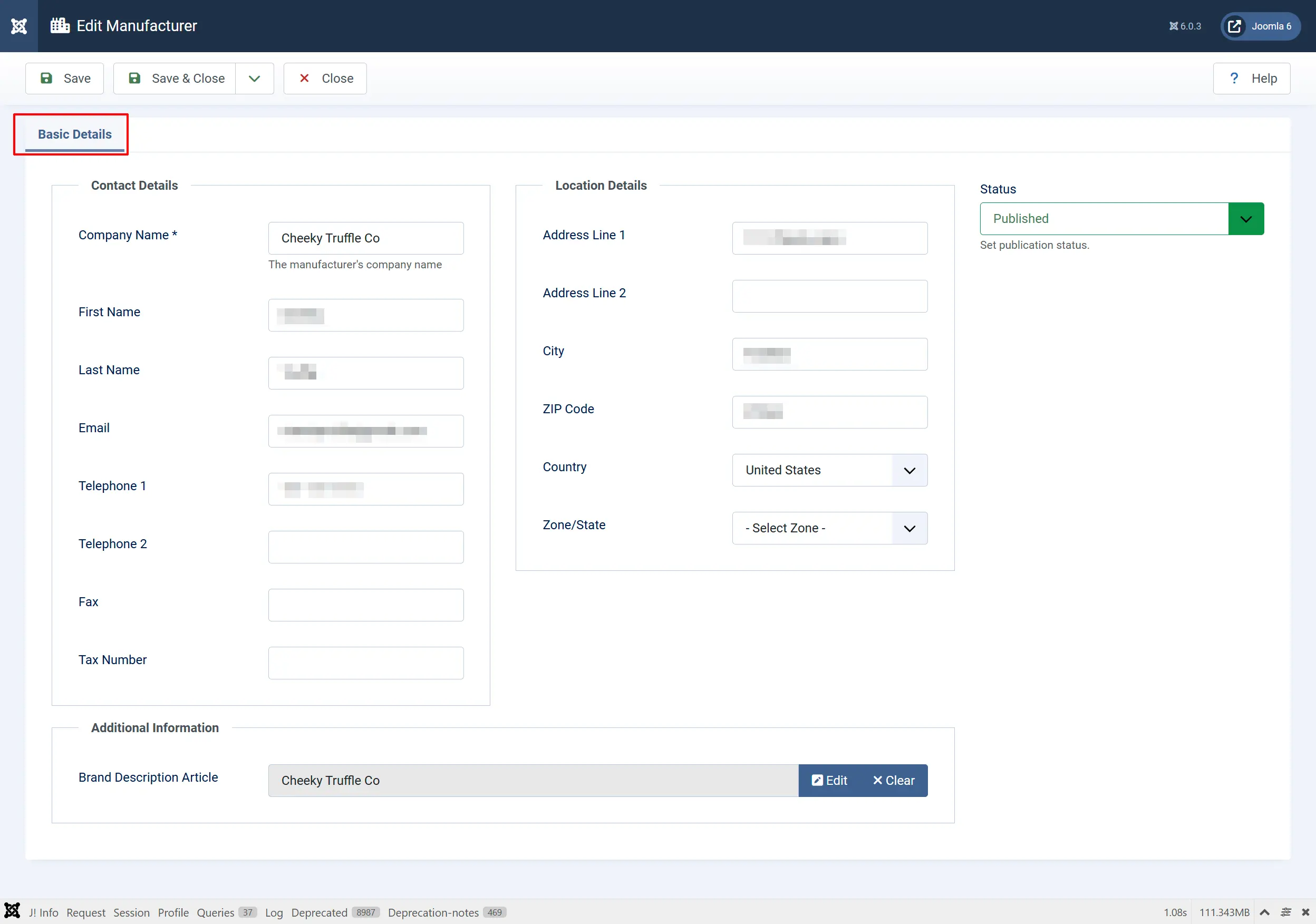Click the Telephone 1 input field
The width and height of the screenshot is (1316, 924).
coord(366,489)
